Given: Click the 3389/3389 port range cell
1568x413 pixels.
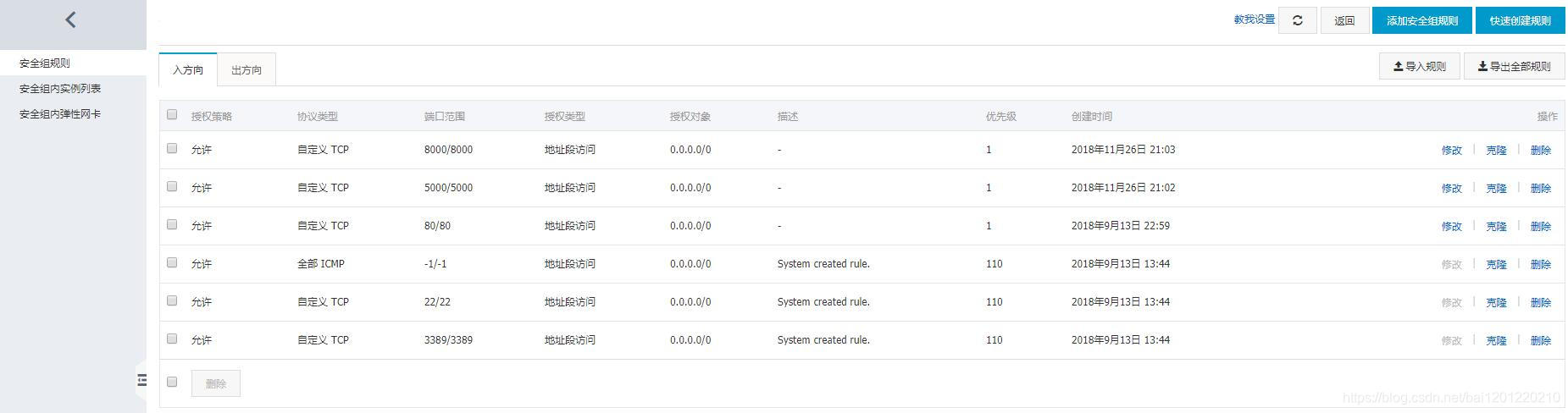Looking at the screenshot, I should [x=448, y=339].
